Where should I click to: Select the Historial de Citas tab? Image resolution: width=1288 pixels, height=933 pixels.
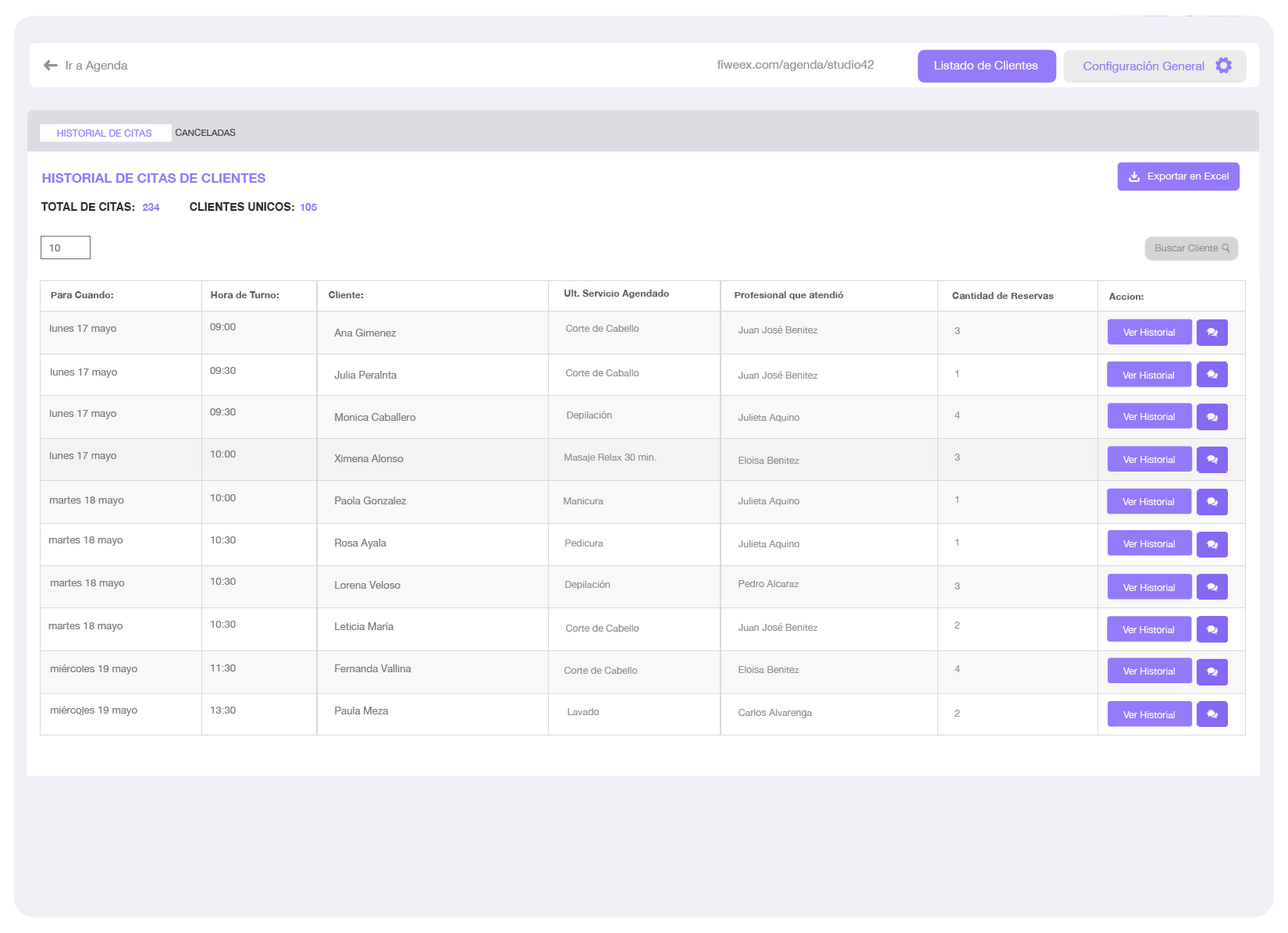point(105,134)
